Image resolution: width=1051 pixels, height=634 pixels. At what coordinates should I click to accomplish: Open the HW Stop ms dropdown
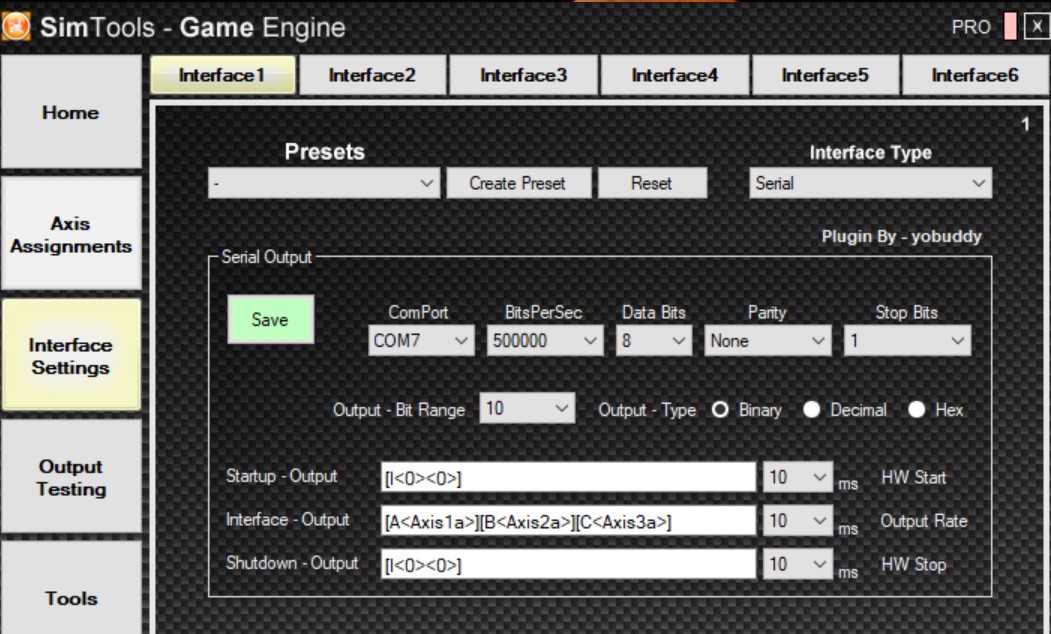point(798,564)
